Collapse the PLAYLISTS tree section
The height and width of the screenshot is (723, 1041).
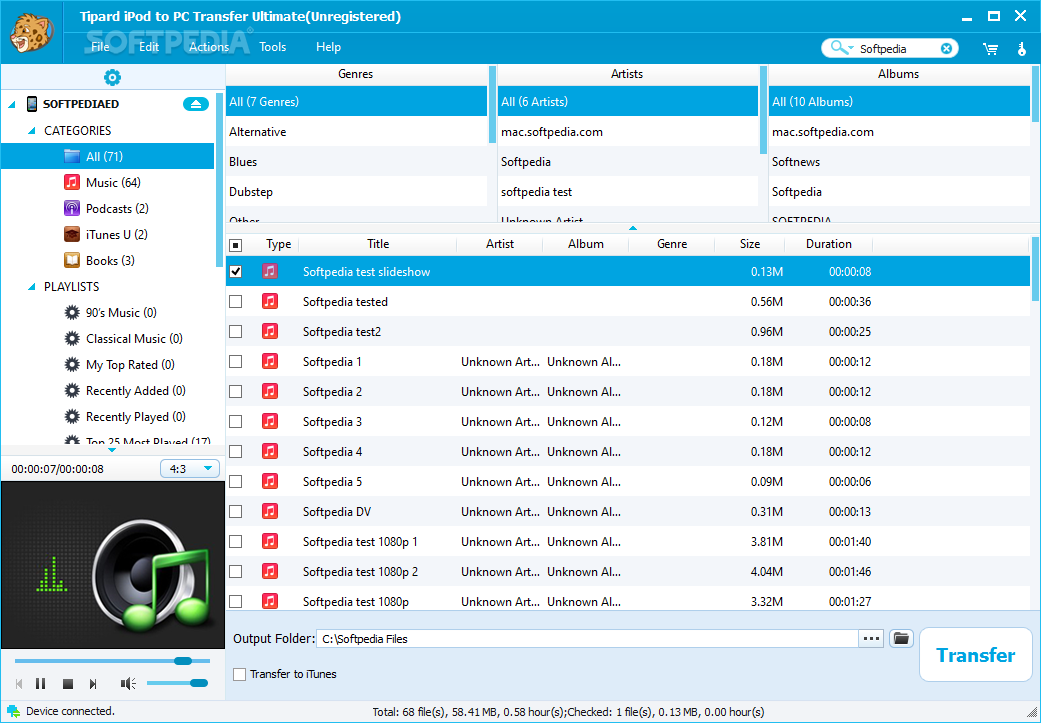[x=31, y=287]
